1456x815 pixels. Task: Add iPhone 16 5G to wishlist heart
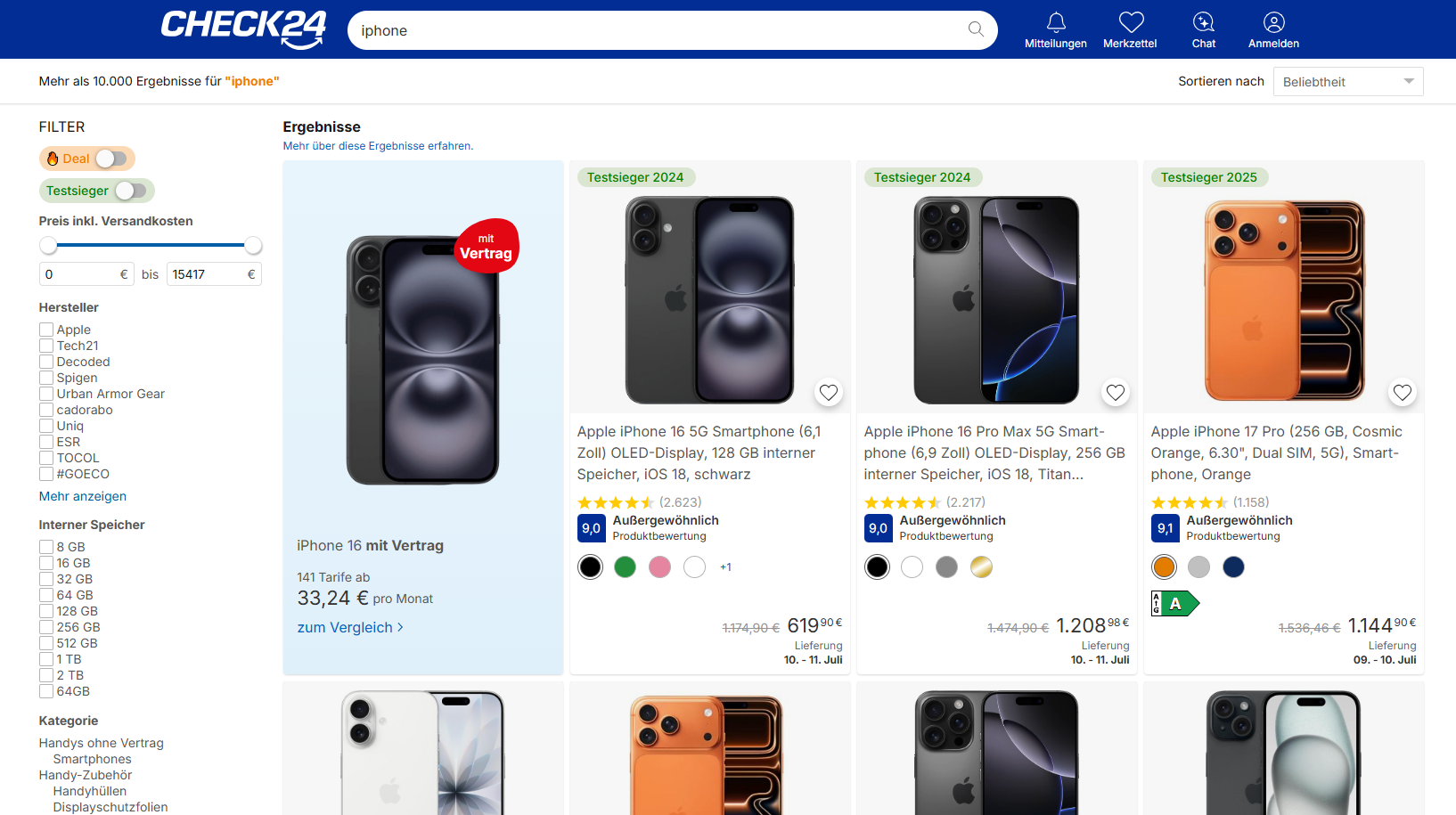(829, 392)
